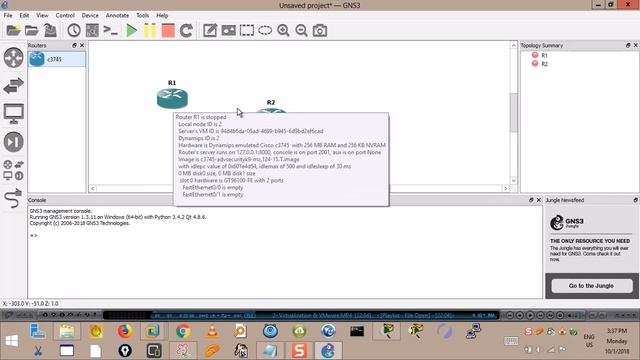The height and width of the screenshot is (360, 640).
Task: Open the Help menu
Action: pyautogui.click(x=162, y=15)
